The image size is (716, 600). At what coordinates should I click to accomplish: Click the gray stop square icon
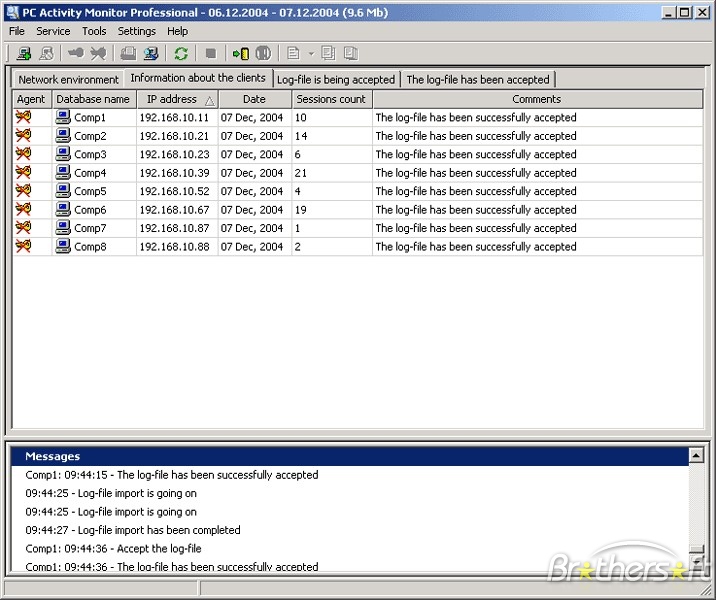point(211,53)
